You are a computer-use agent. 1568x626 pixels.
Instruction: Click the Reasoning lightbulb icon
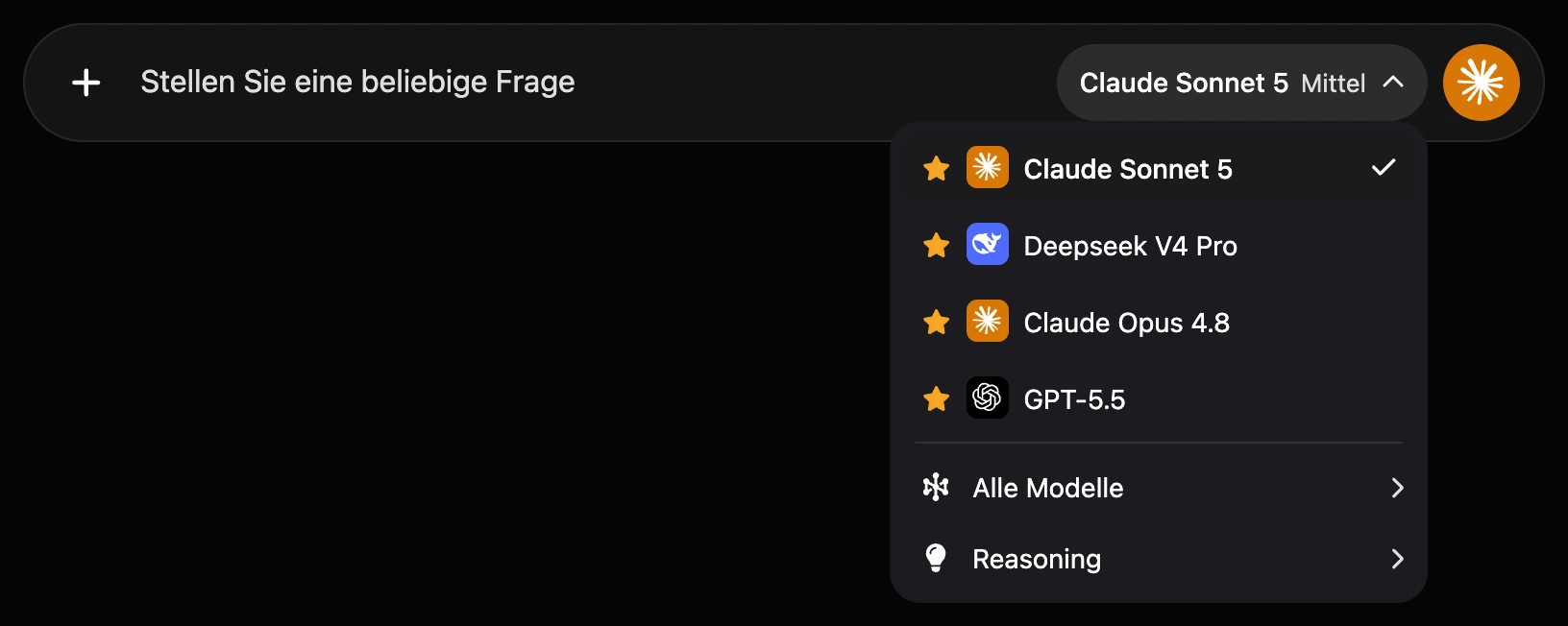pos(936,558)
